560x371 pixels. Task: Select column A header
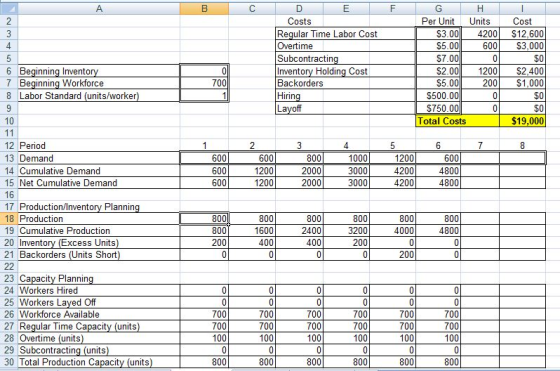click(99, 8)
